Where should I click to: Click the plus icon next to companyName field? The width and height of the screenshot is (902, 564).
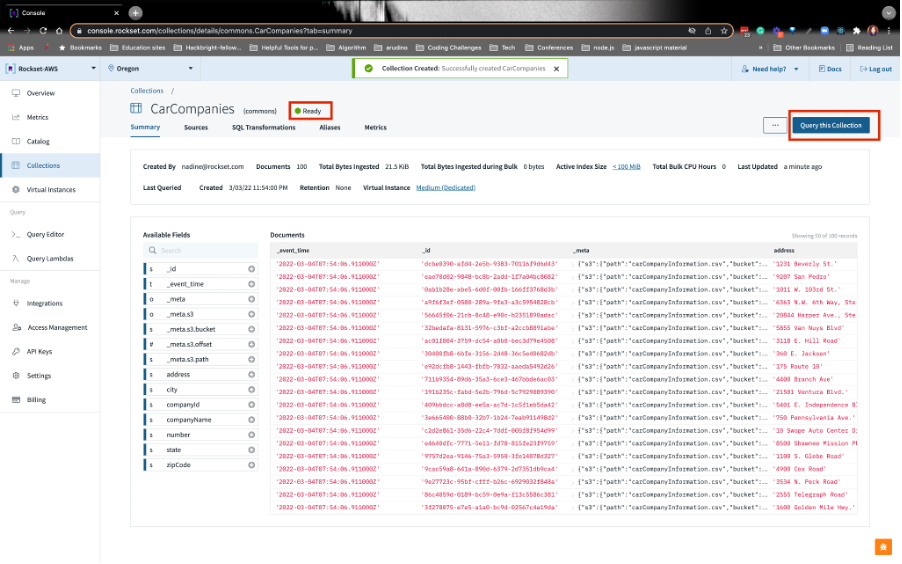tap(251, 420)
